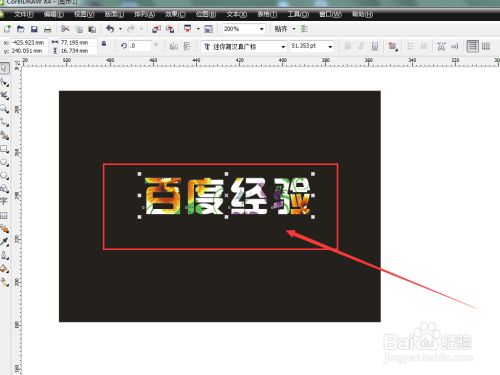Click the Print icon in standard toolbar
500x375 pixels.
click(48, 29)
